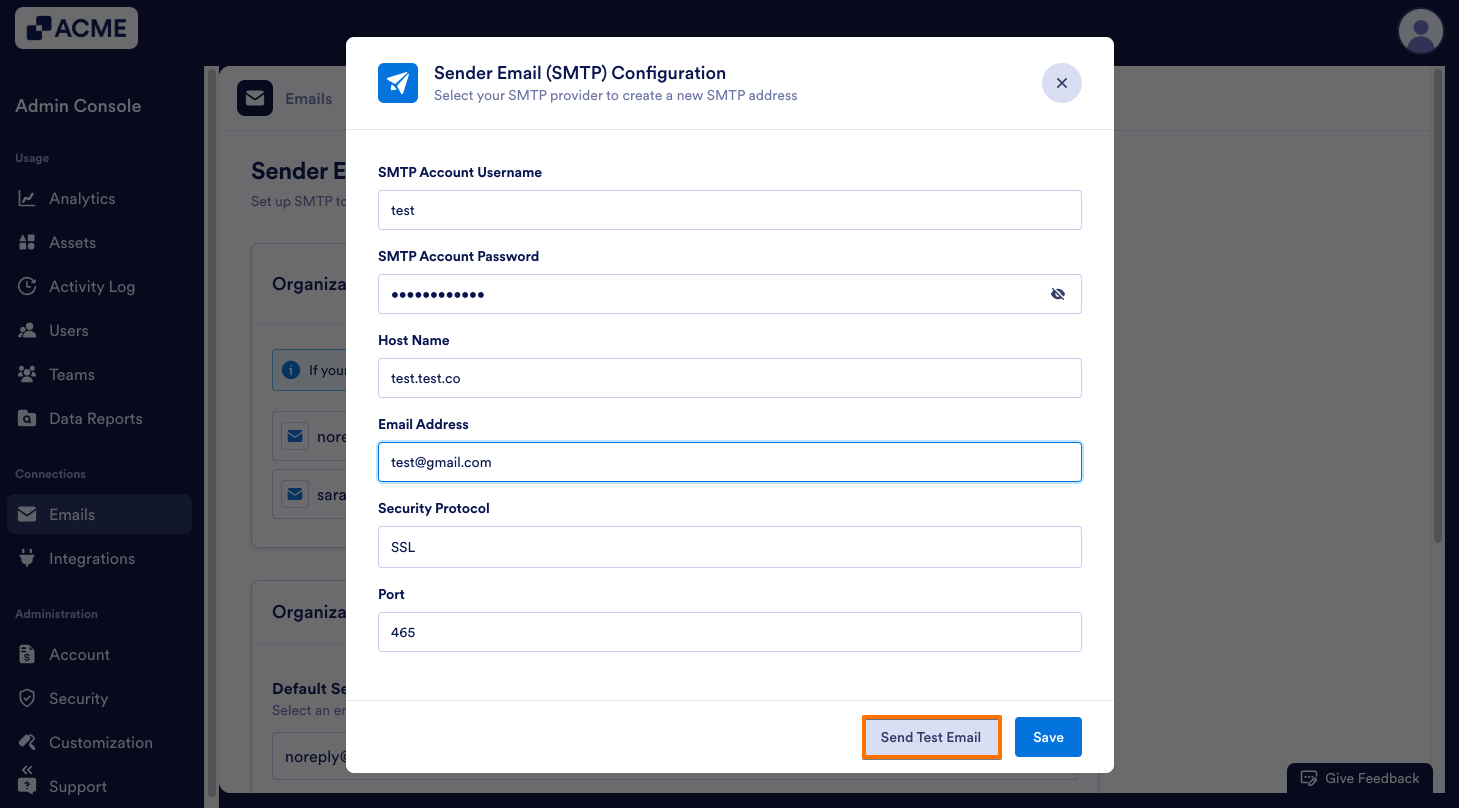This screenshot has height=808, width=1459.
Task: Open Data Reports
Action: click(x=96, y=418)
